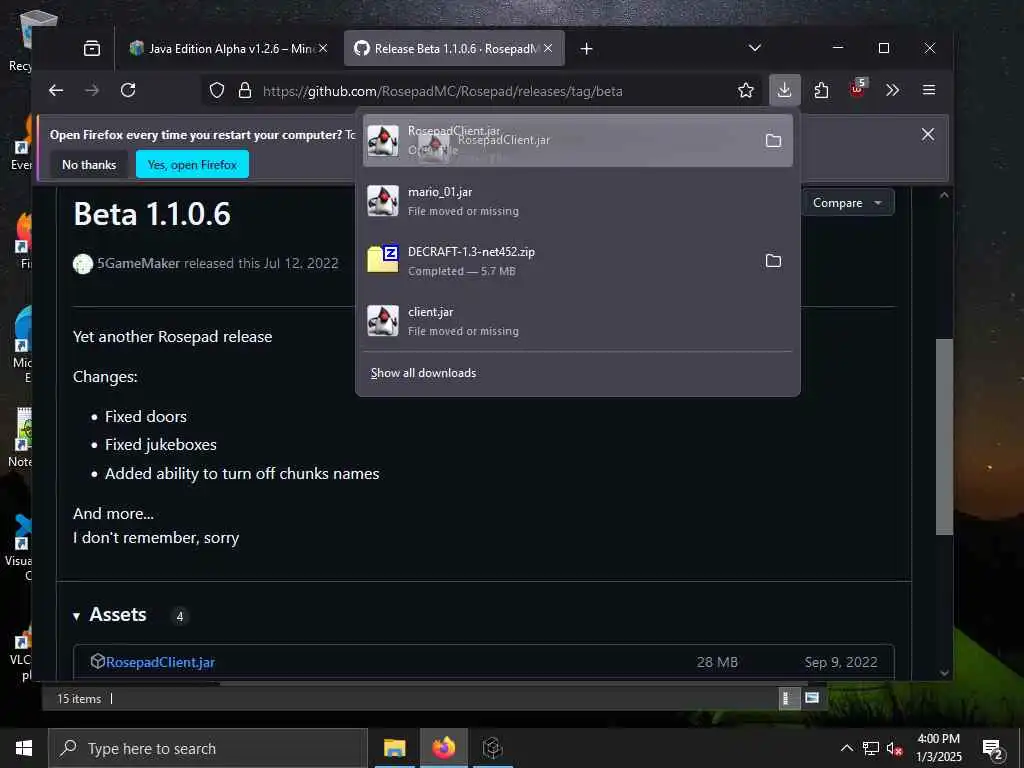Open the Windows Start menu
The height and width of the screenshot is (768, 1024).
(x=24, y=748)
